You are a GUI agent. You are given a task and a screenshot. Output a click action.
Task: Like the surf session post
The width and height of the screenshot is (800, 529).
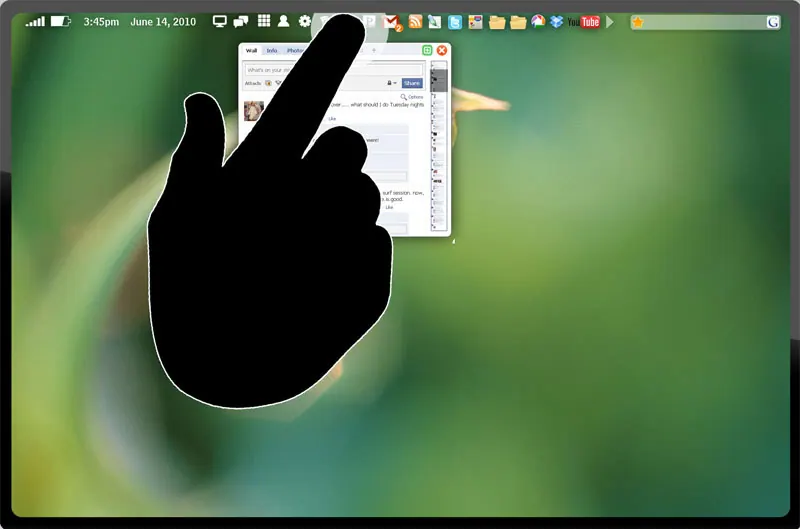[x=389, y=208]
